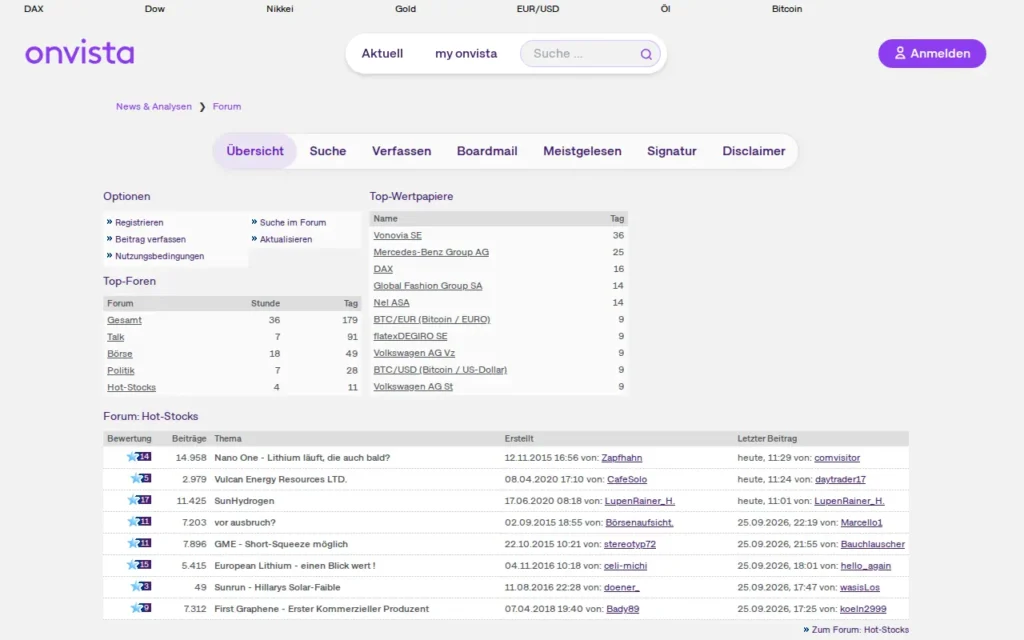Open the BTC/EUR (Bitcoin / EURO) link
The height and width of the screenshot is (640, 1024).
(432, 319)
